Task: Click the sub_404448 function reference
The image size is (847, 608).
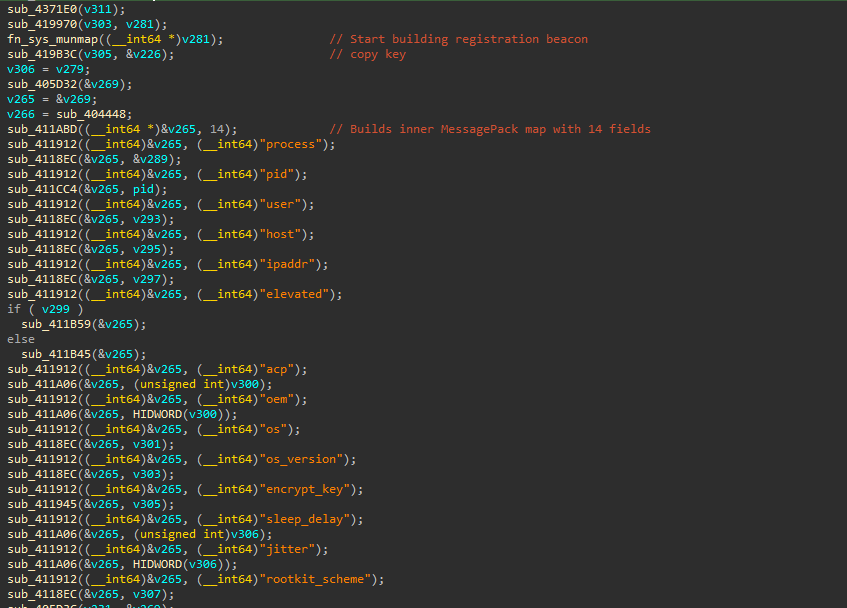Action: pyautogui.click(x=91, y=114)
